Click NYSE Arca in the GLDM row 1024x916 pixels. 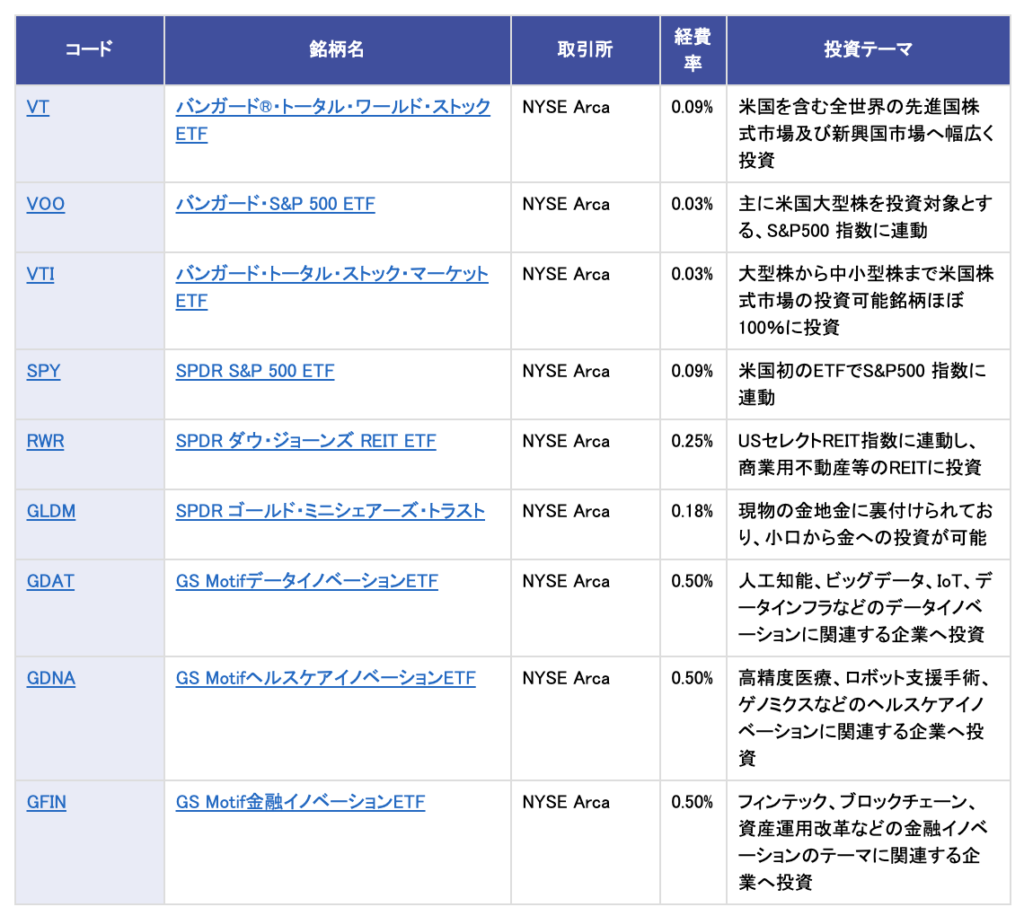pos(566,511)
